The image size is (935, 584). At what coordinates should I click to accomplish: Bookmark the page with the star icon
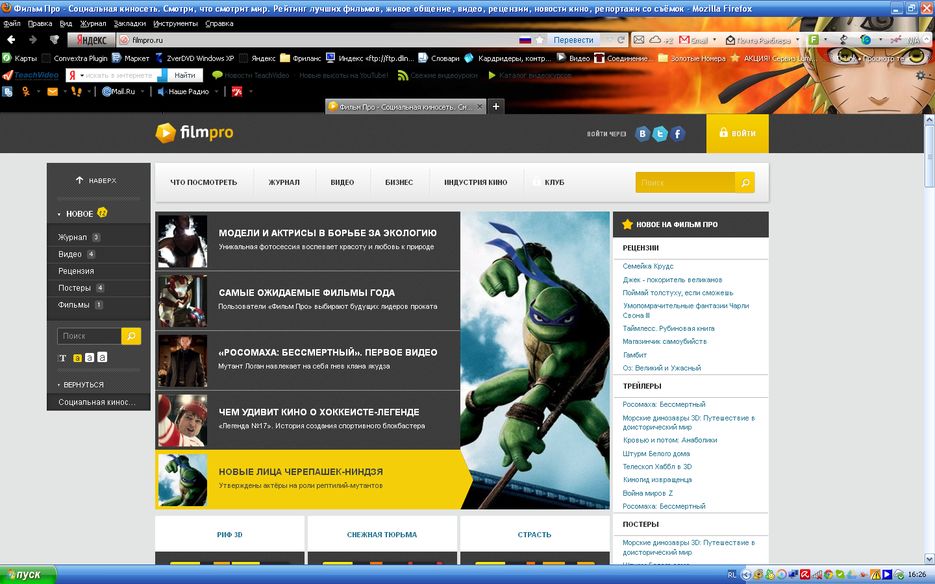(540, 40)
